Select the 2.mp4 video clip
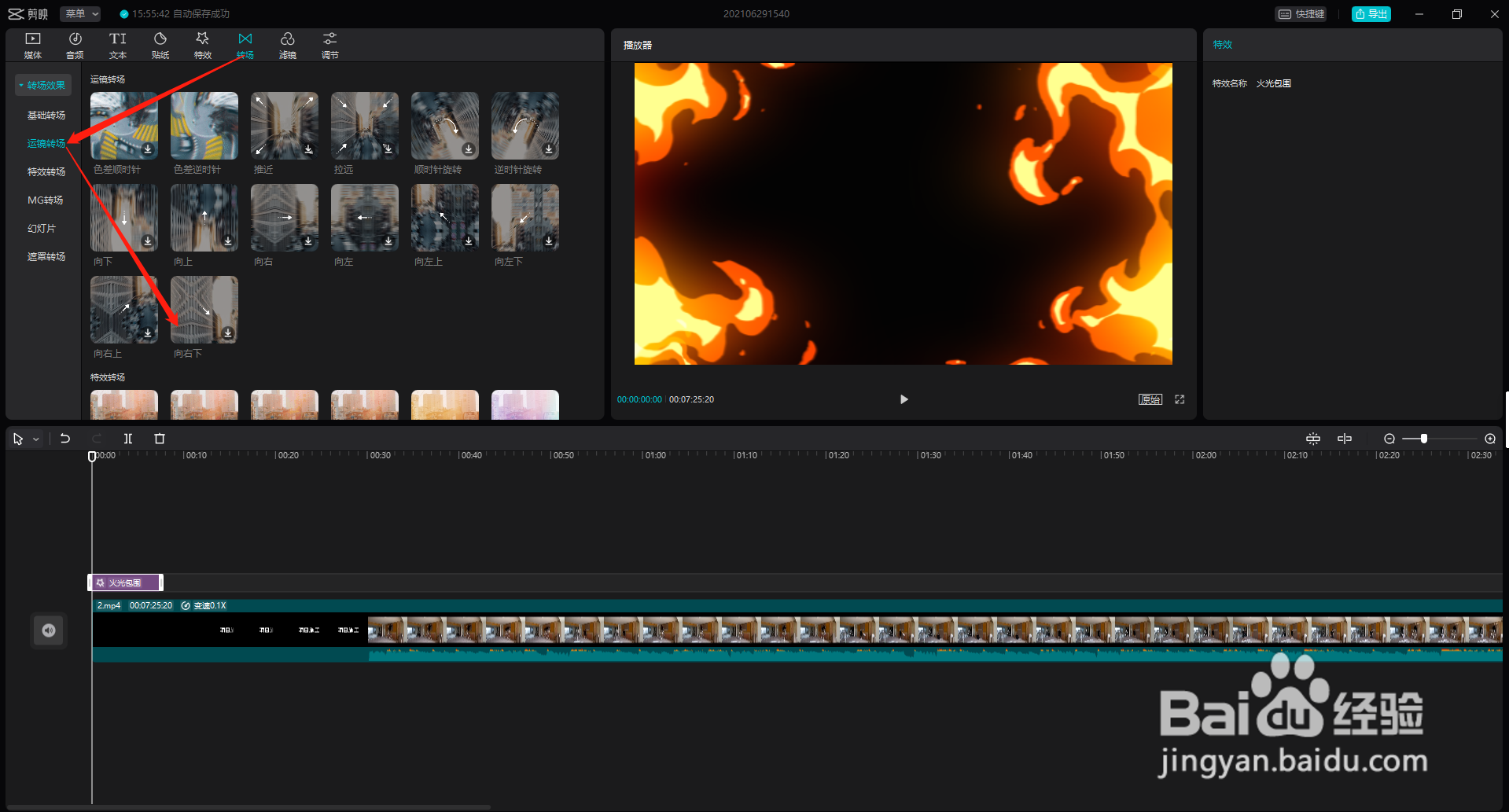 pyautogui.click(x=797, y=630)
